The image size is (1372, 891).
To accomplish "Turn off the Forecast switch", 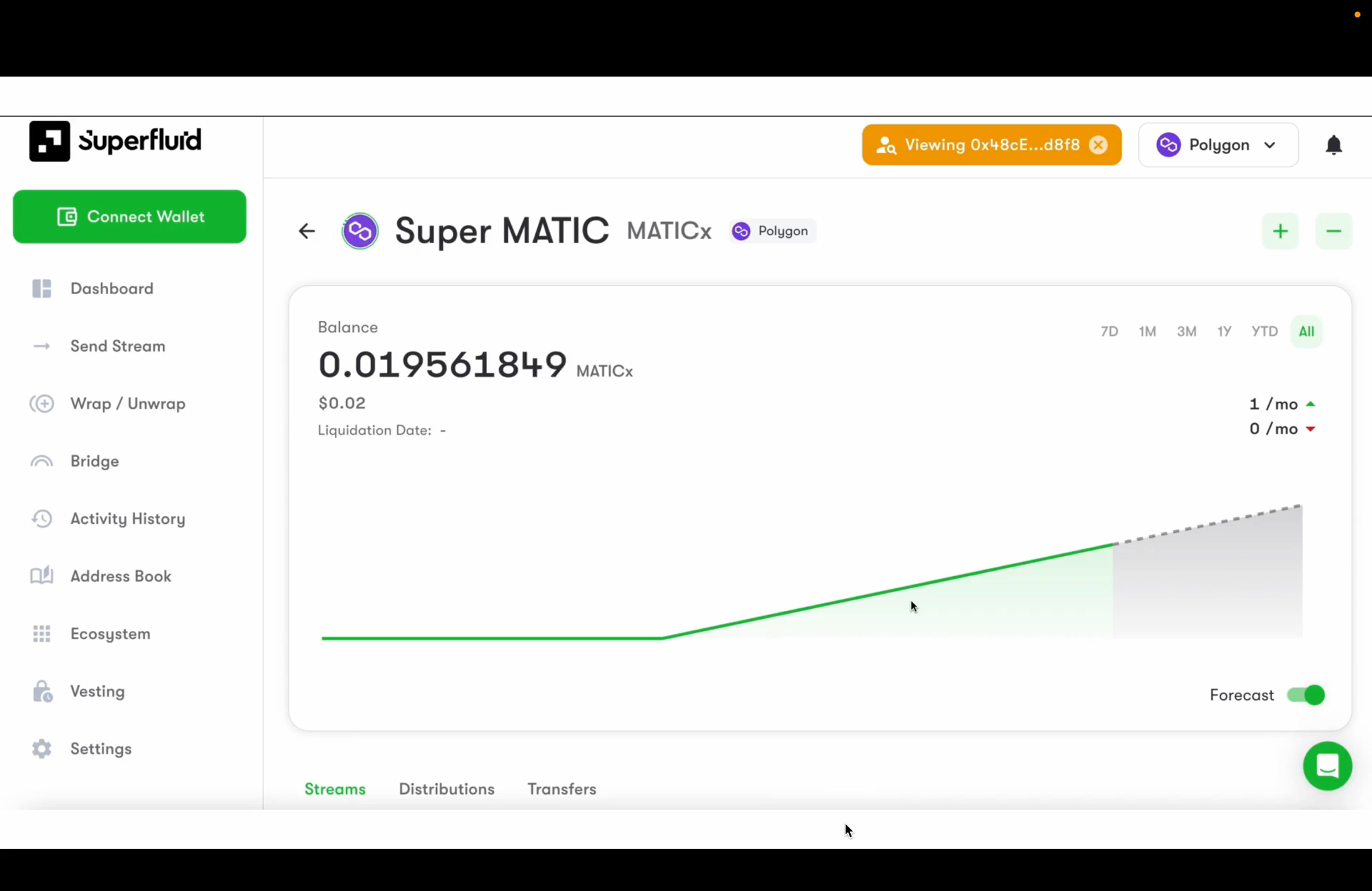I will pos(1306,695).
